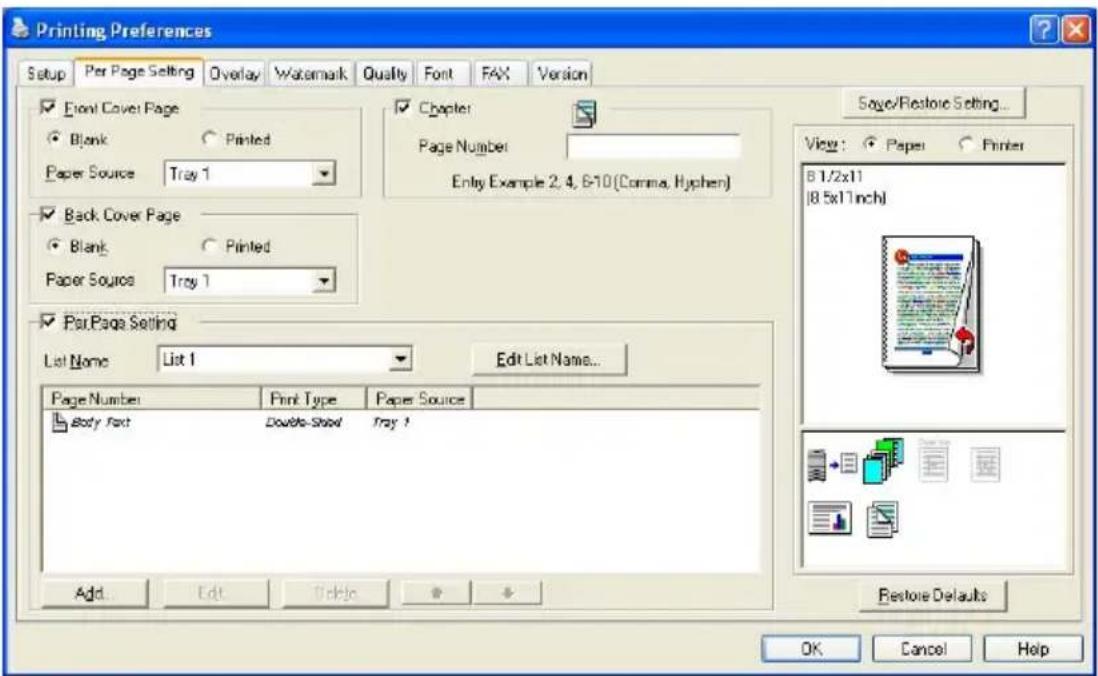The image size is (1098, 676).
Task: Select Printed for Front Cover Page
Action: point(209,138)
